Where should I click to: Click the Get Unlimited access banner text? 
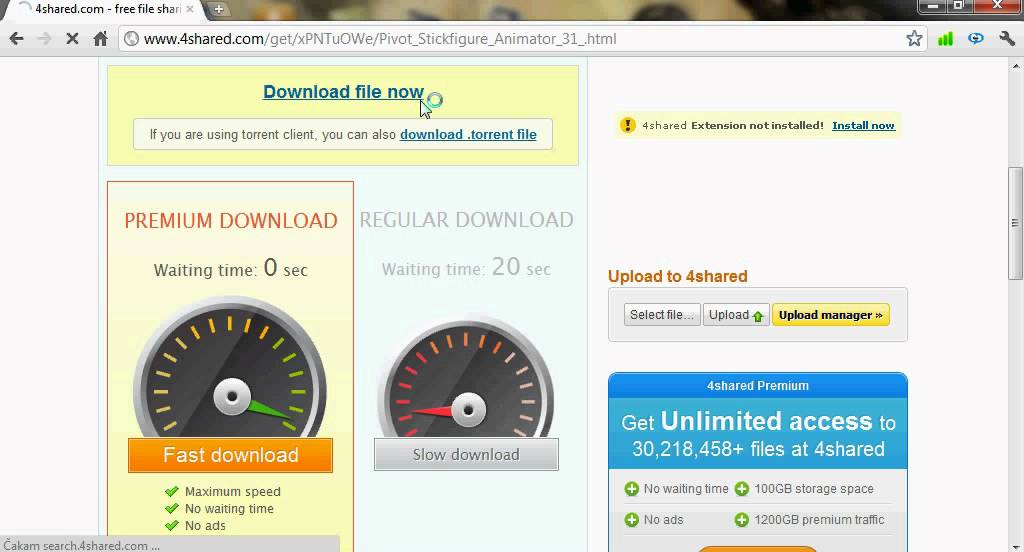click(x=758, y=435)
